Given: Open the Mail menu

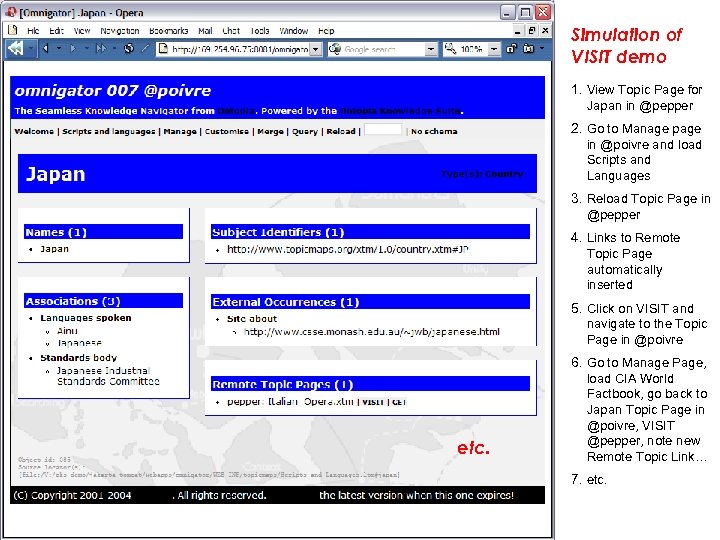Looking at the screenshot, I should tap(205, 31).
